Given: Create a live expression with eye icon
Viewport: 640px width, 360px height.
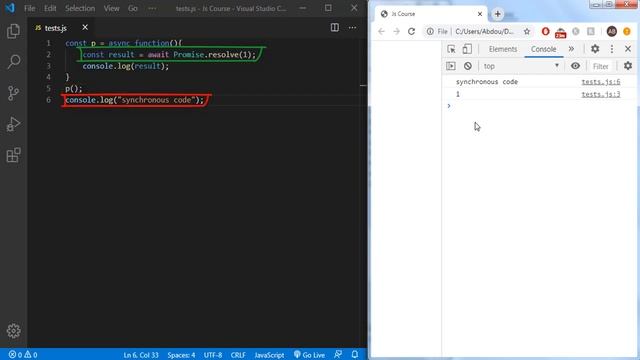Looking at the screenshot, I should [575, 66].
